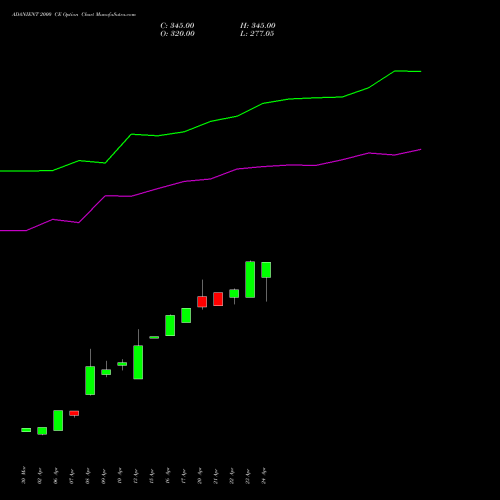Click the purple lower indicator line
This screenshot has height=500, width=500.
(211, 179)
